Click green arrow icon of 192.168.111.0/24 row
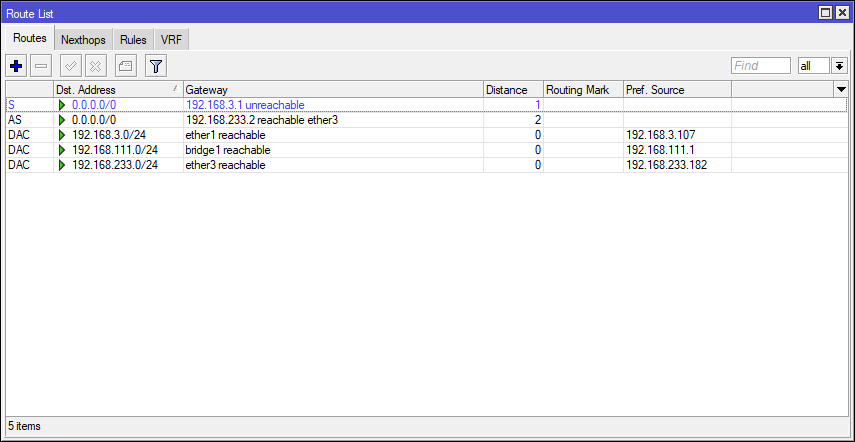855x442 pixels. click(62, 150)
